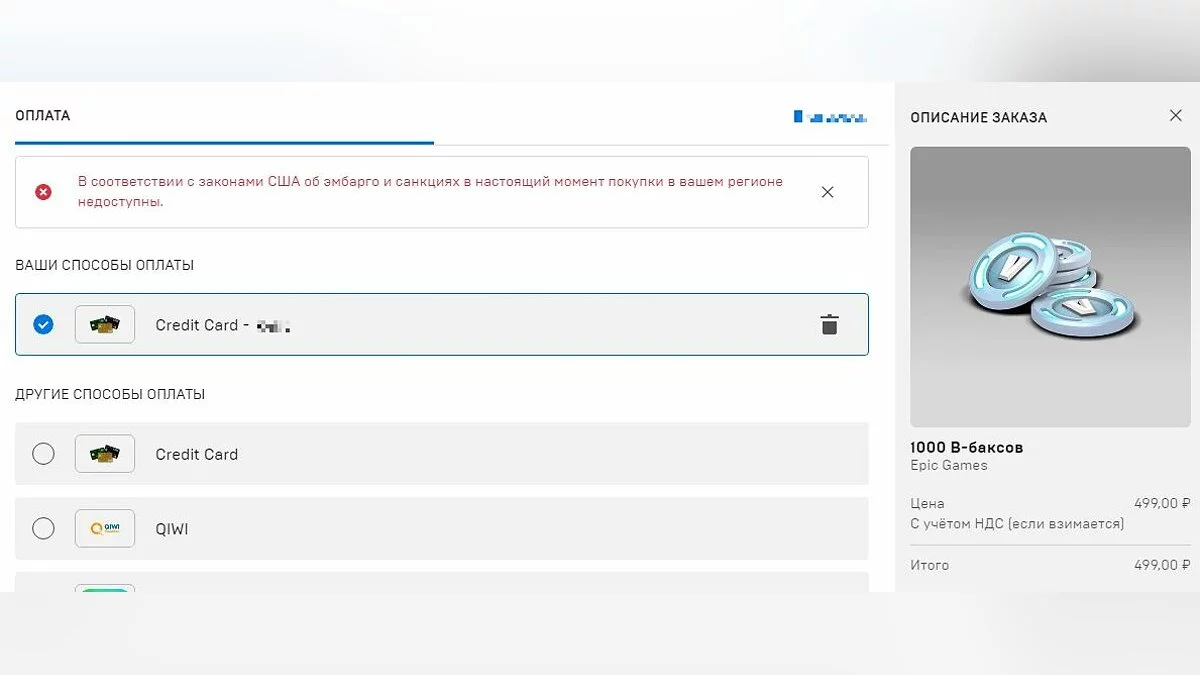Click the saved Credit Card label text
The width and height of the screenshot is (1200, 675).
coord(197,325)
